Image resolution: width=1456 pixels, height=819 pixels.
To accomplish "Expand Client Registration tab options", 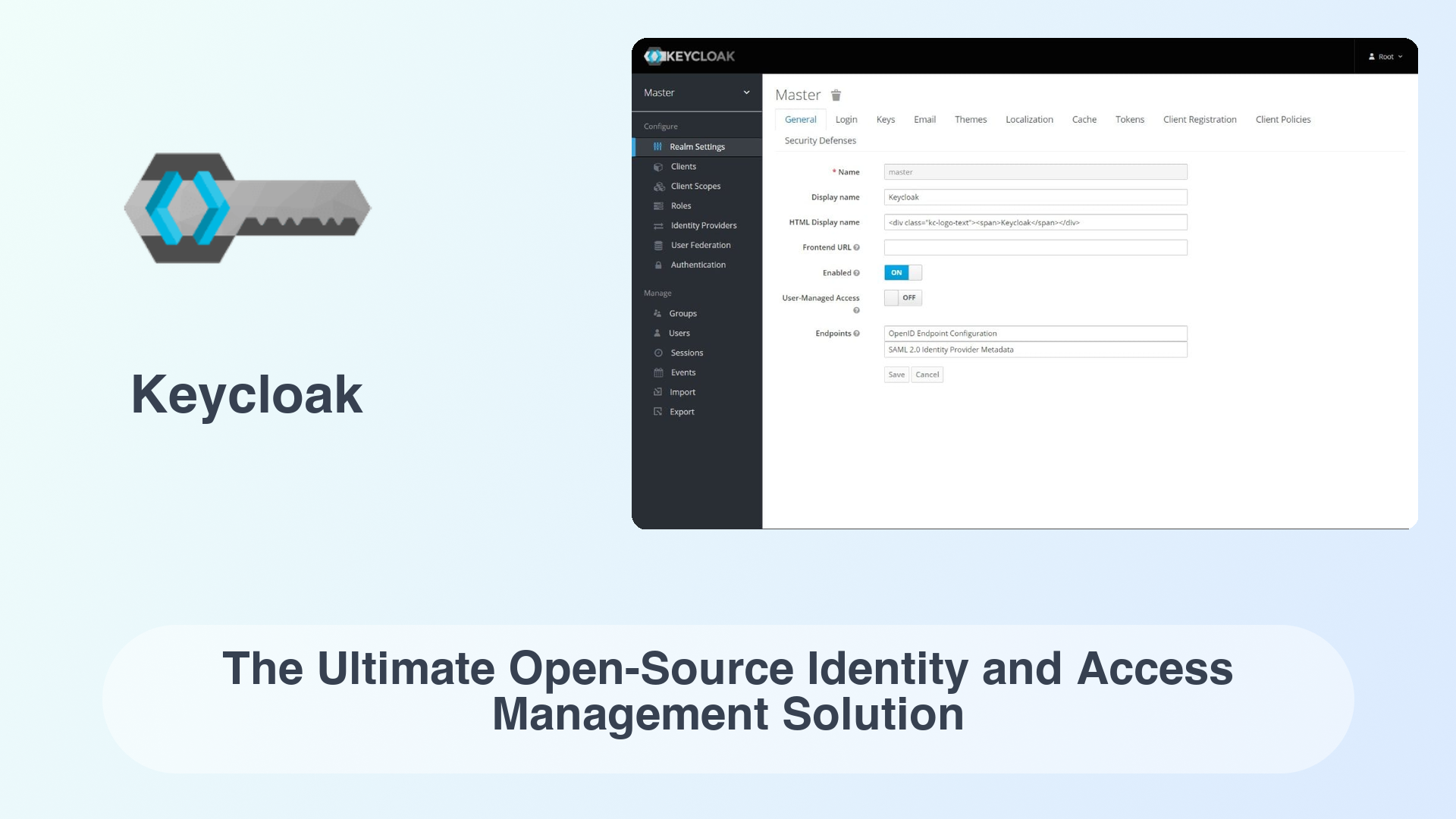I will point(1200,119).
